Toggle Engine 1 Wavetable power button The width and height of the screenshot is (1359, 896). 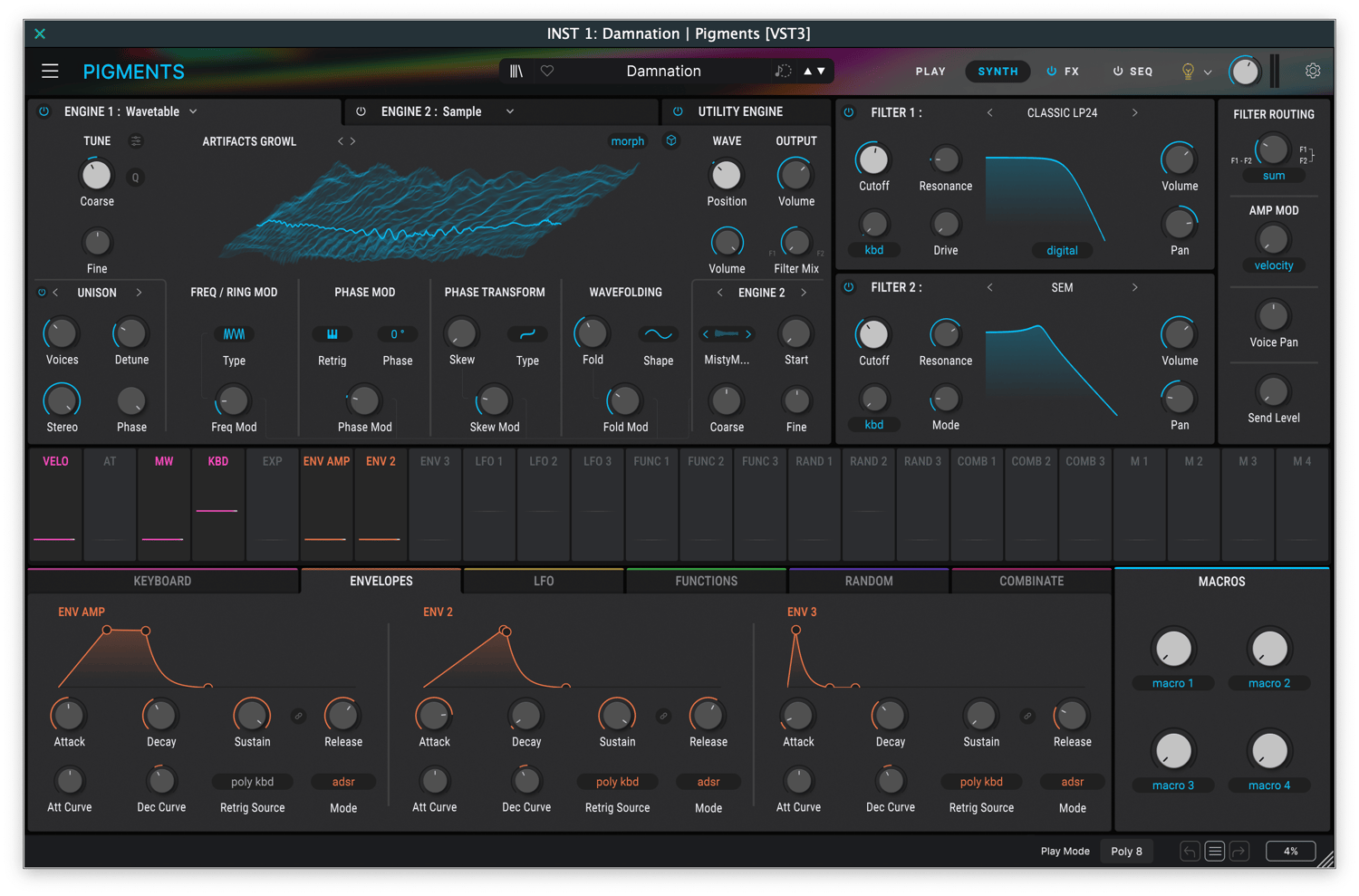pos(43,111)
